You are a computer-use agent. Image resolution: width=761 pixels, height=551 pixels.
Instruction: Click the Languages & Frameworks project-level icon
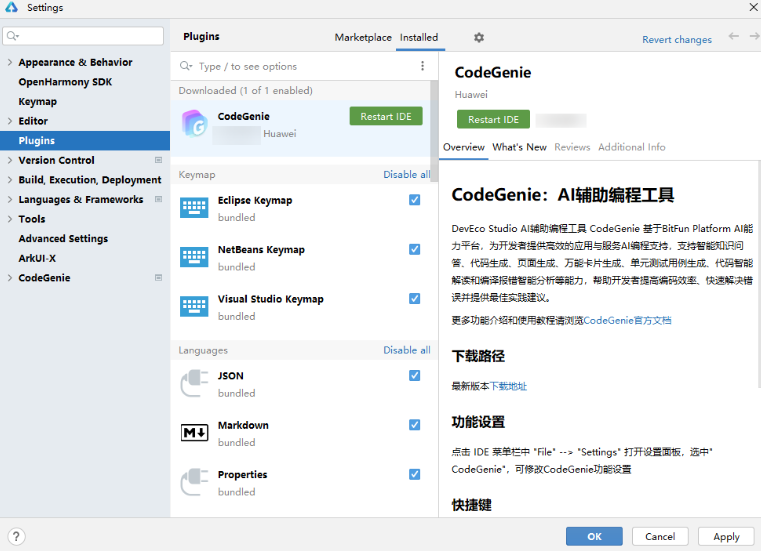click(x=158, y=199)
